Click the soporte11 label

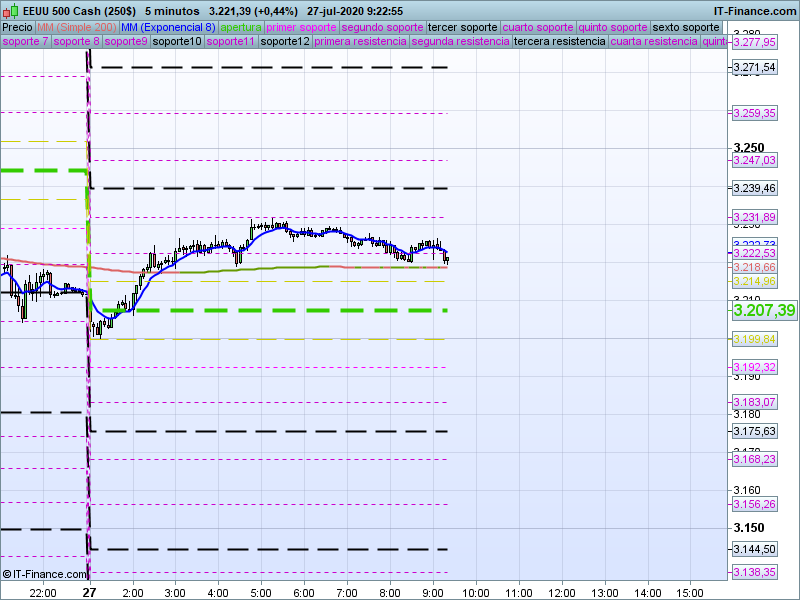231,41
